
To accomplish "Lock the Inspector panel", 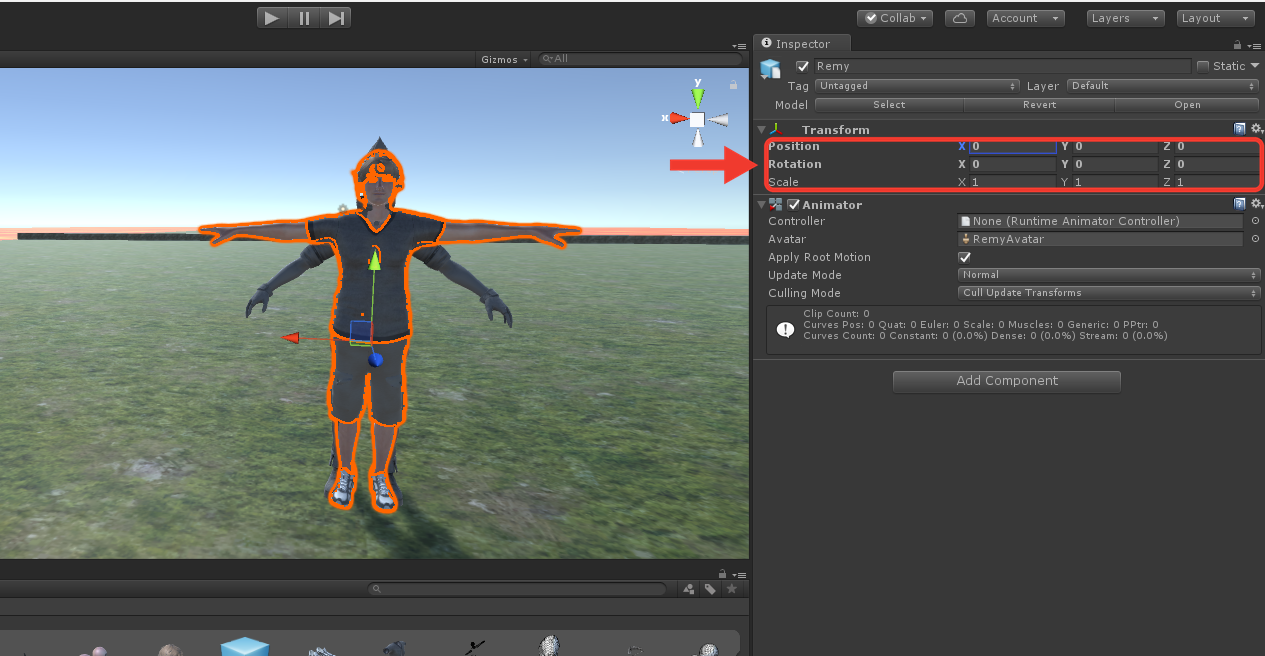I will (1237, 44).
